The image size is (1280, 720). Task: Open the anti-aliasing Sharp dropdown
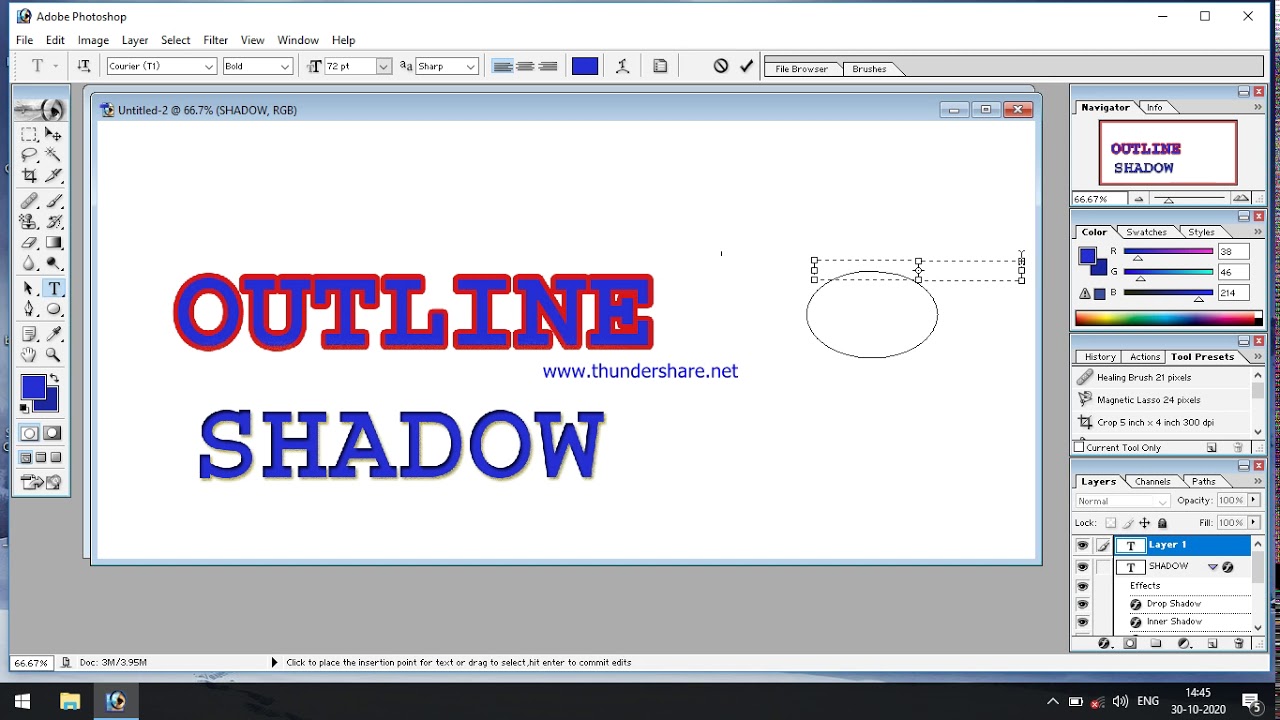coord(471,66)
